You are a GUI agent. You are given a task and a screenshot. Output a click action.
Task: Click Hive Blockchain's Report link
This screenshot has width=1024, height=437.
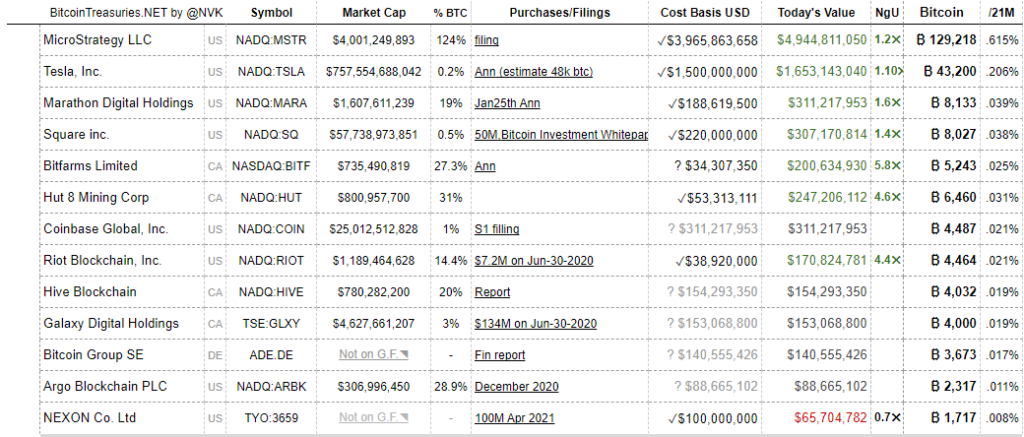click(492, 292)
